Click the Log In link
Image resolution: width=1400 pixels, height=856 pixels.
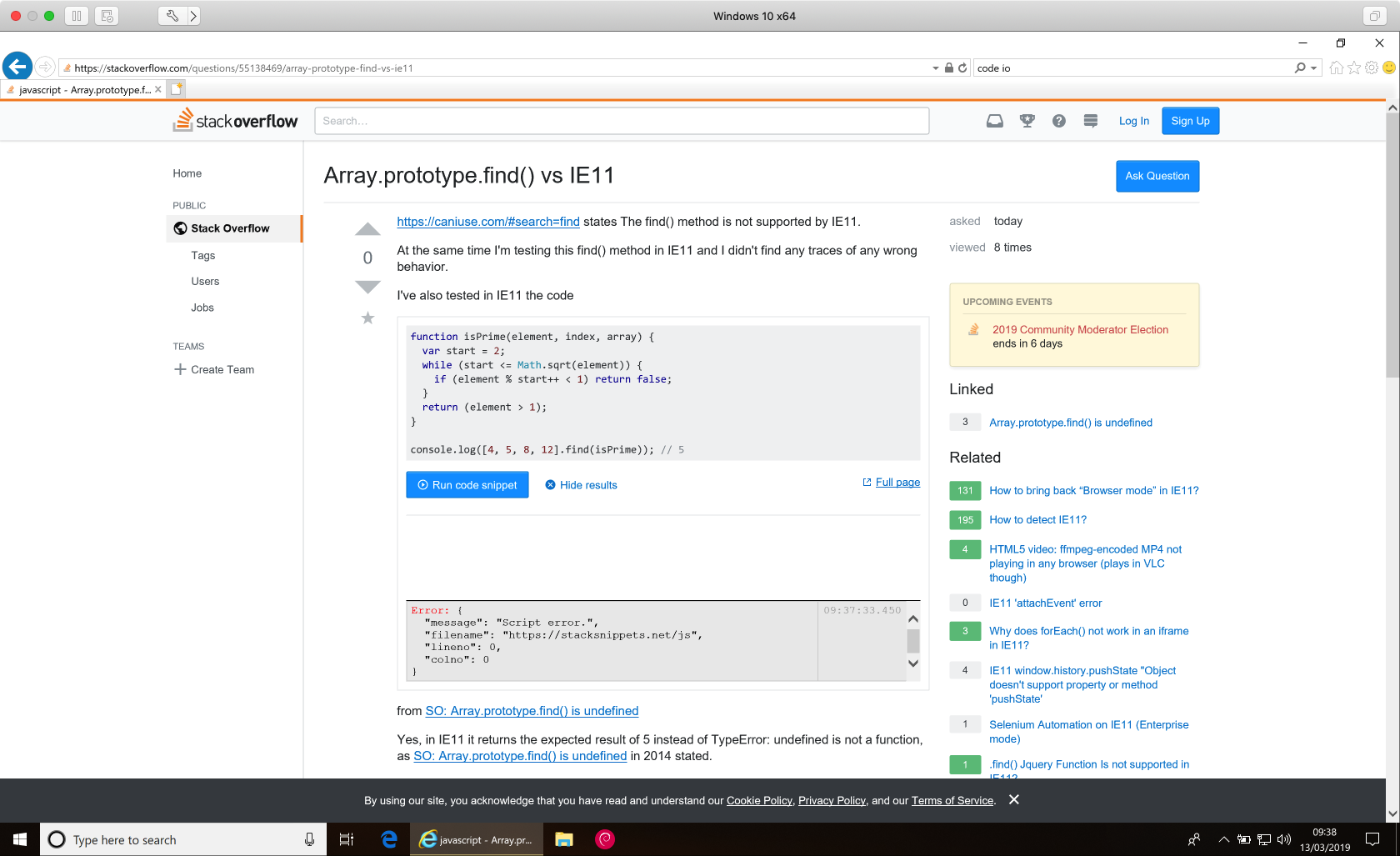coord(1134,121)
